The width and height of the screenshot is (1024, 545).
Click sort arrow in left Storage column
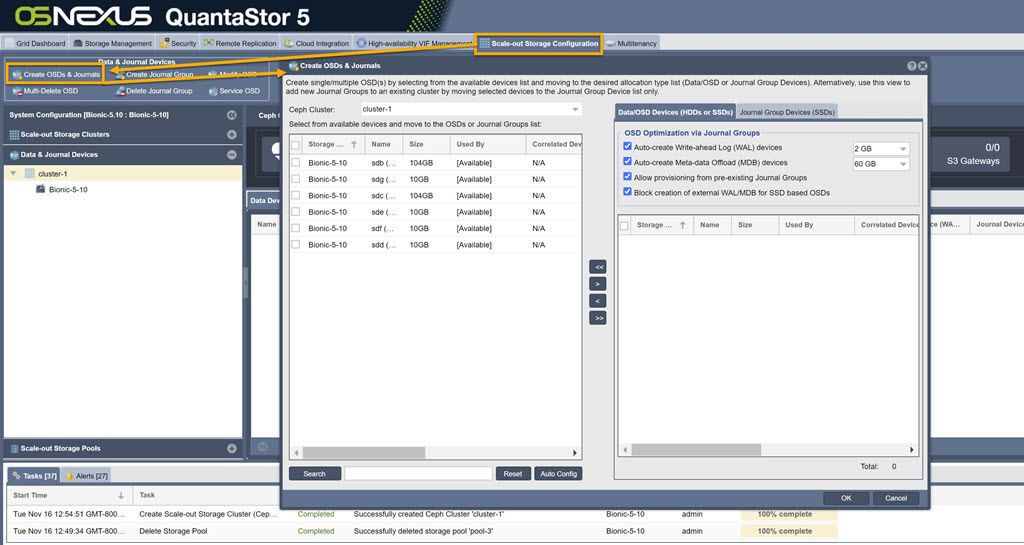pyautogui.click(x=354, y=144)
